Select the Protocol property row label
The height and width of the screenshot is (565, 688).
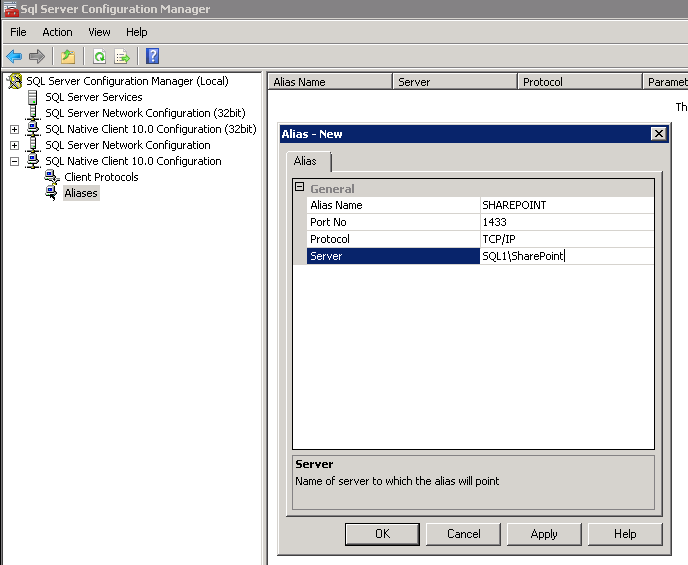(x=393, y=239)
